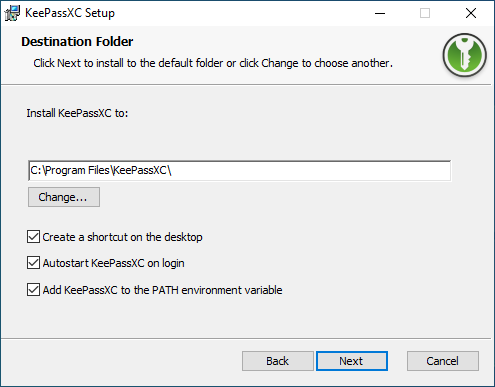Click the 'Create a shortcut on the desktop' label
Image resolution: width=495 pixels, height=387 pixels.
[x=122, y=237]
